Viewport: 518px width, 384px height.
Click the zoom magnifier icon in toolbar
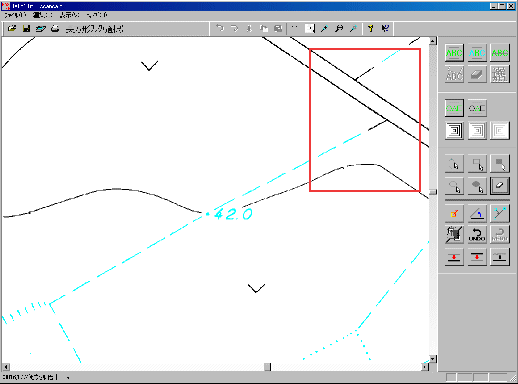pyautogui.click(x=339, y=29)
